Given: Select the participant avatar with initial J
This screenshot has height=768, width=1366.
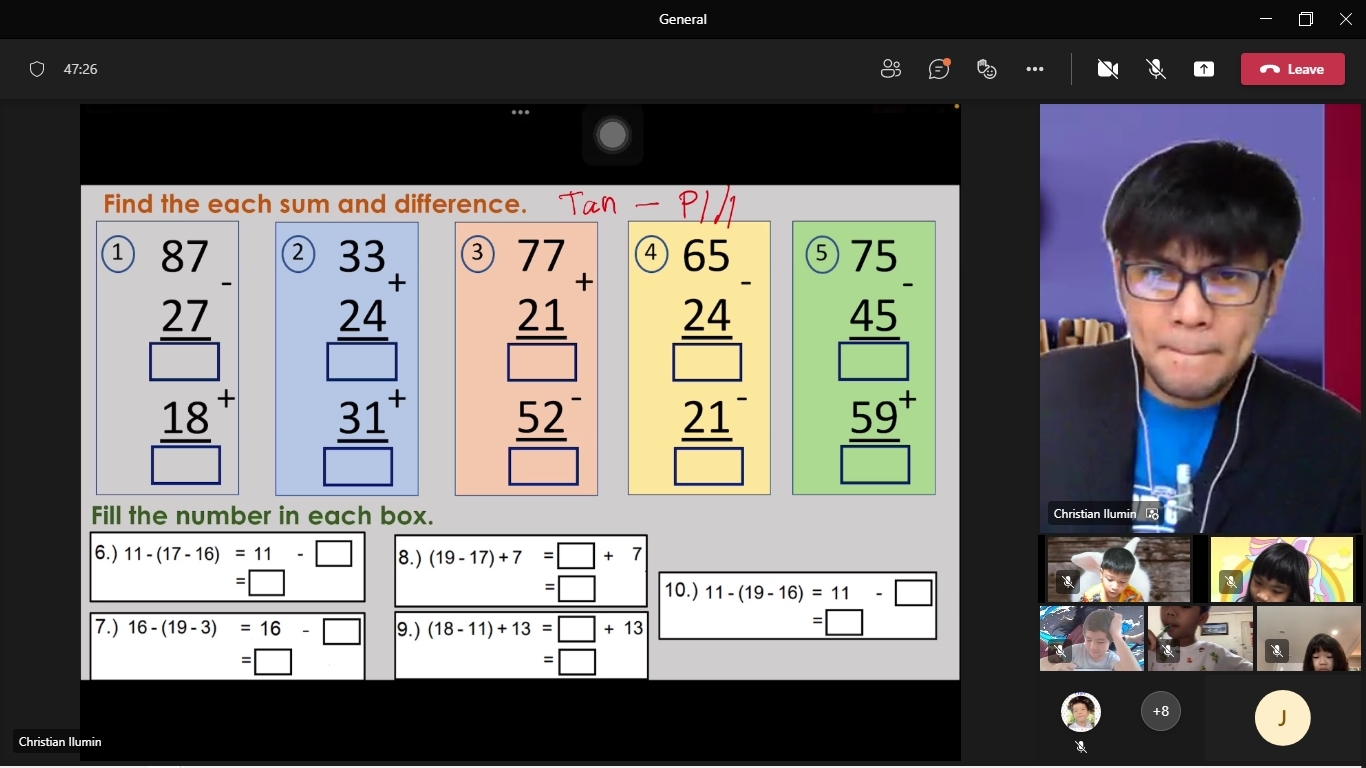Looking at the screenshot, I should click(1282, 718).
